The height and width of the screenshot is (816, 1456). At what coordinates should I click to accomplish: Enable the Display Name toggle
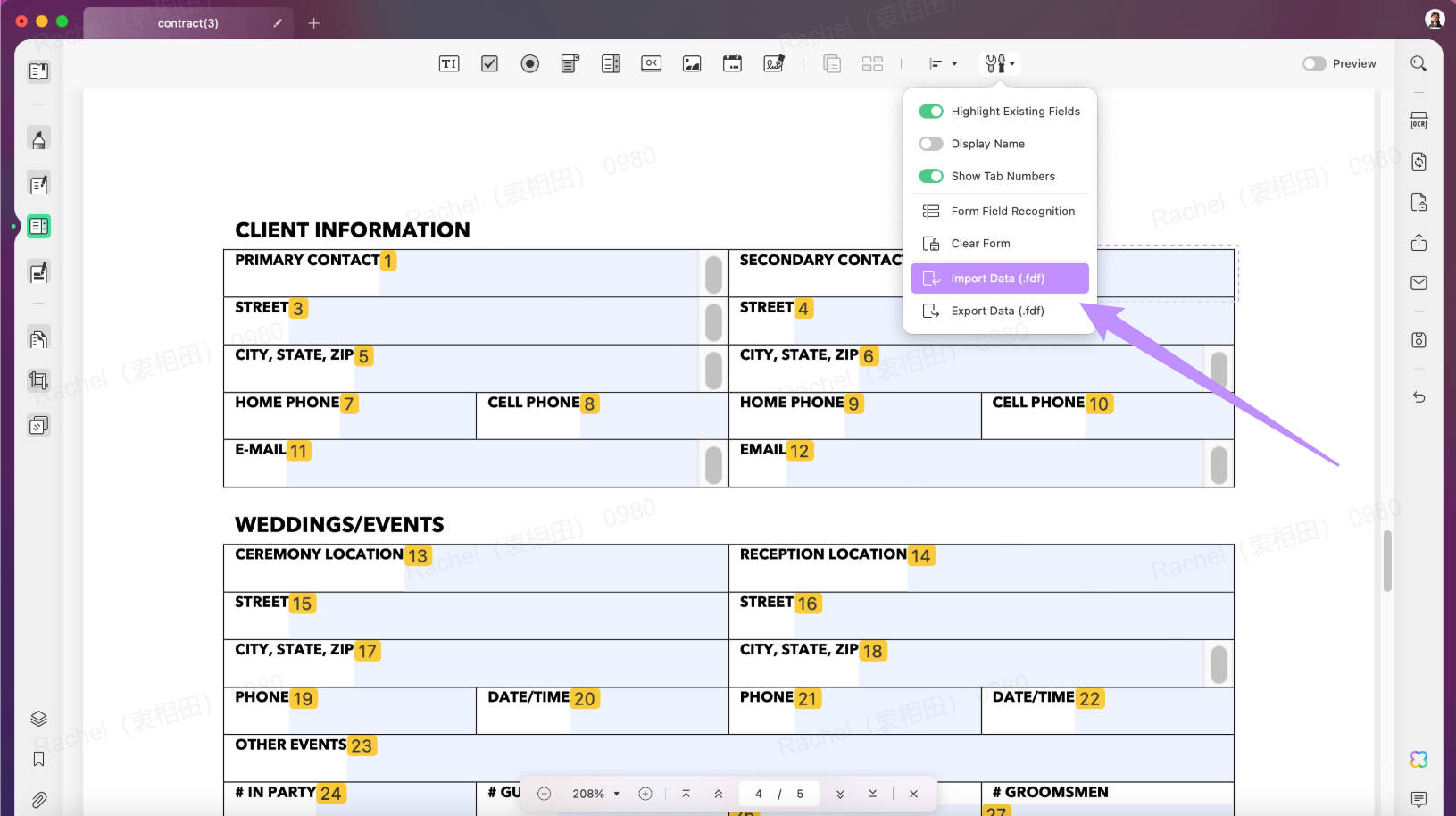coord(931,144)
